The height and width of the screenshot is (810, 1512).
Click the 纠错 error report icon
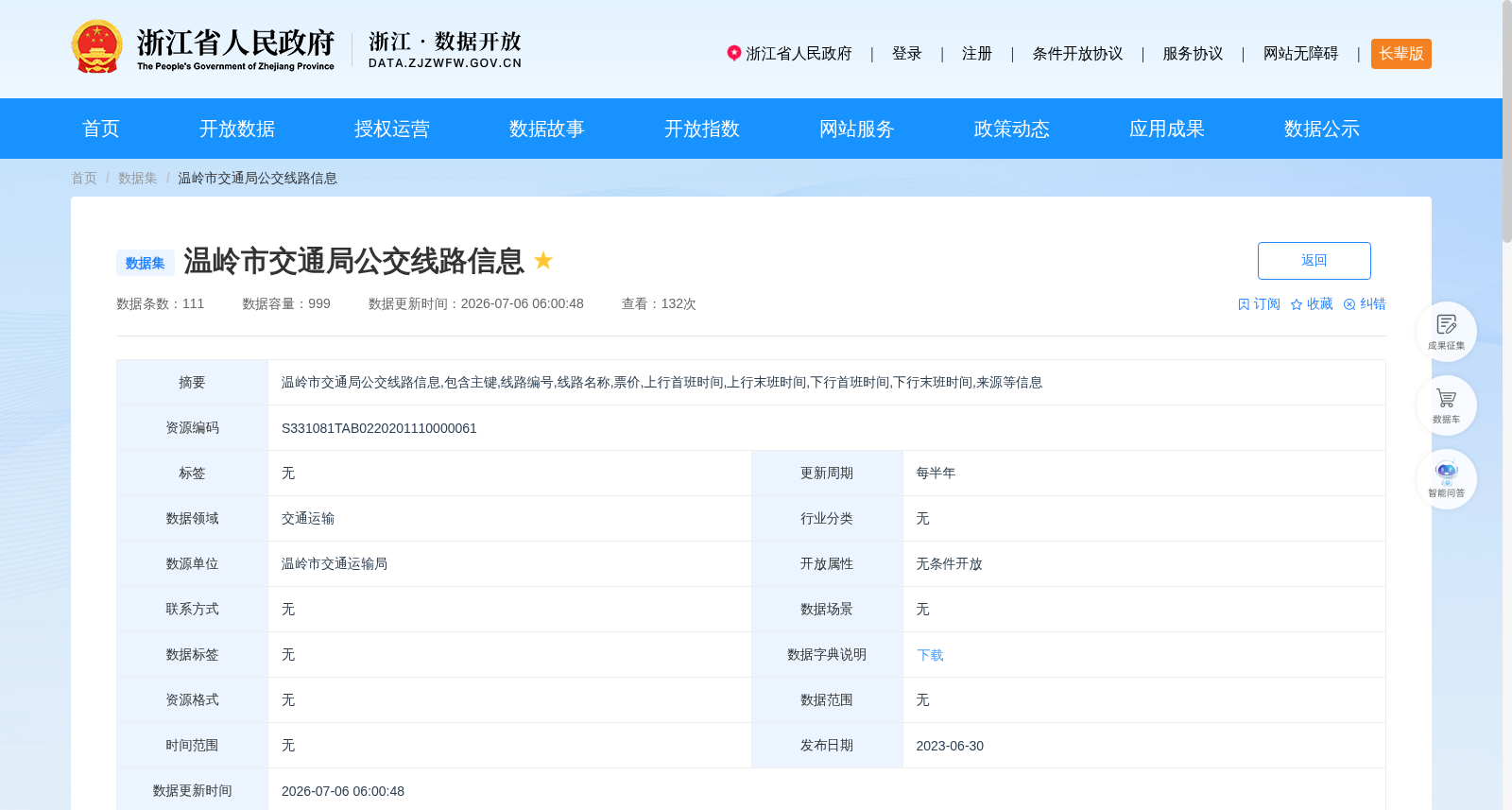[x=1349, y=304]
